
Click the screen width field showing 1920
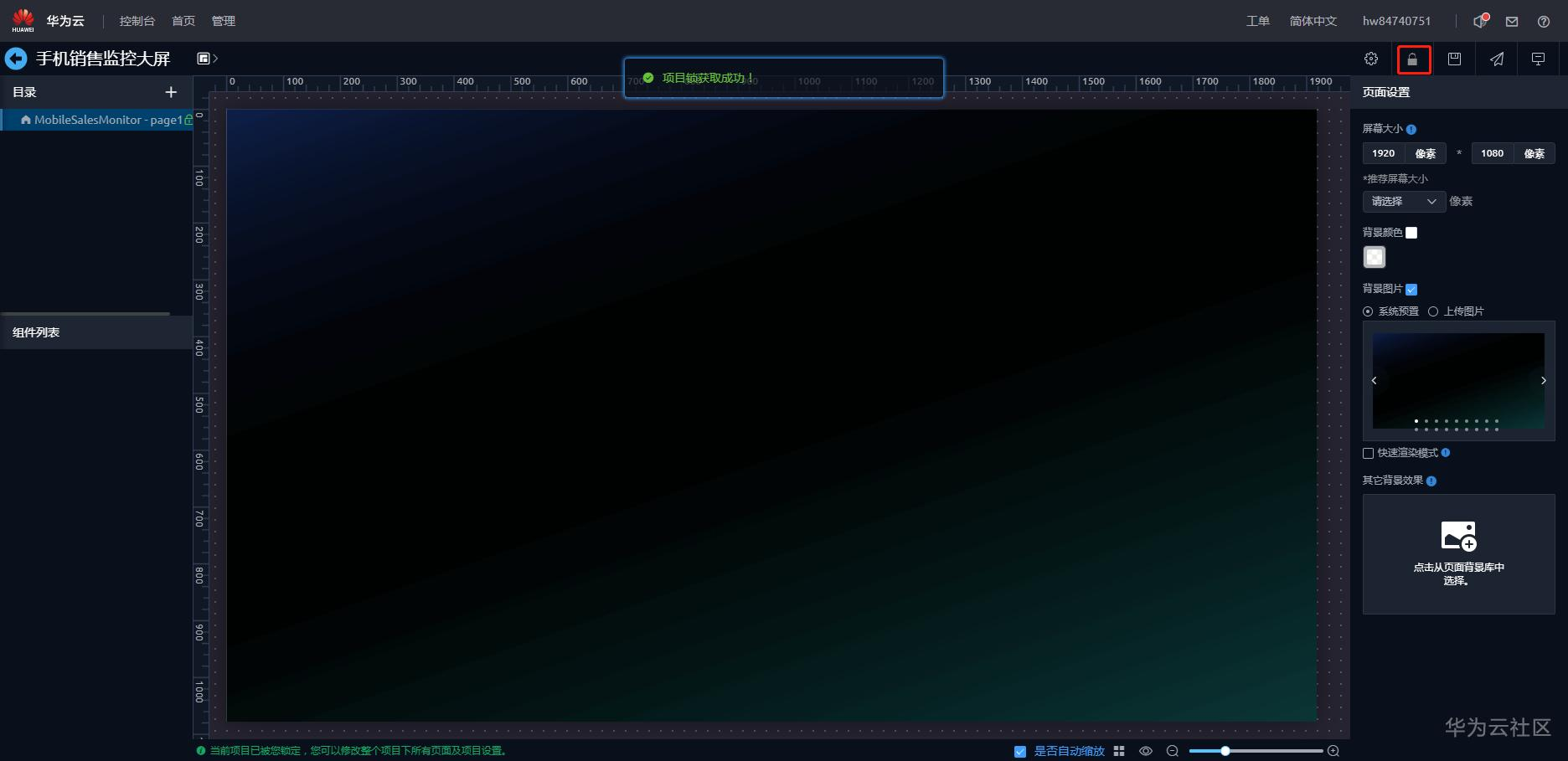coord(1384,153)
